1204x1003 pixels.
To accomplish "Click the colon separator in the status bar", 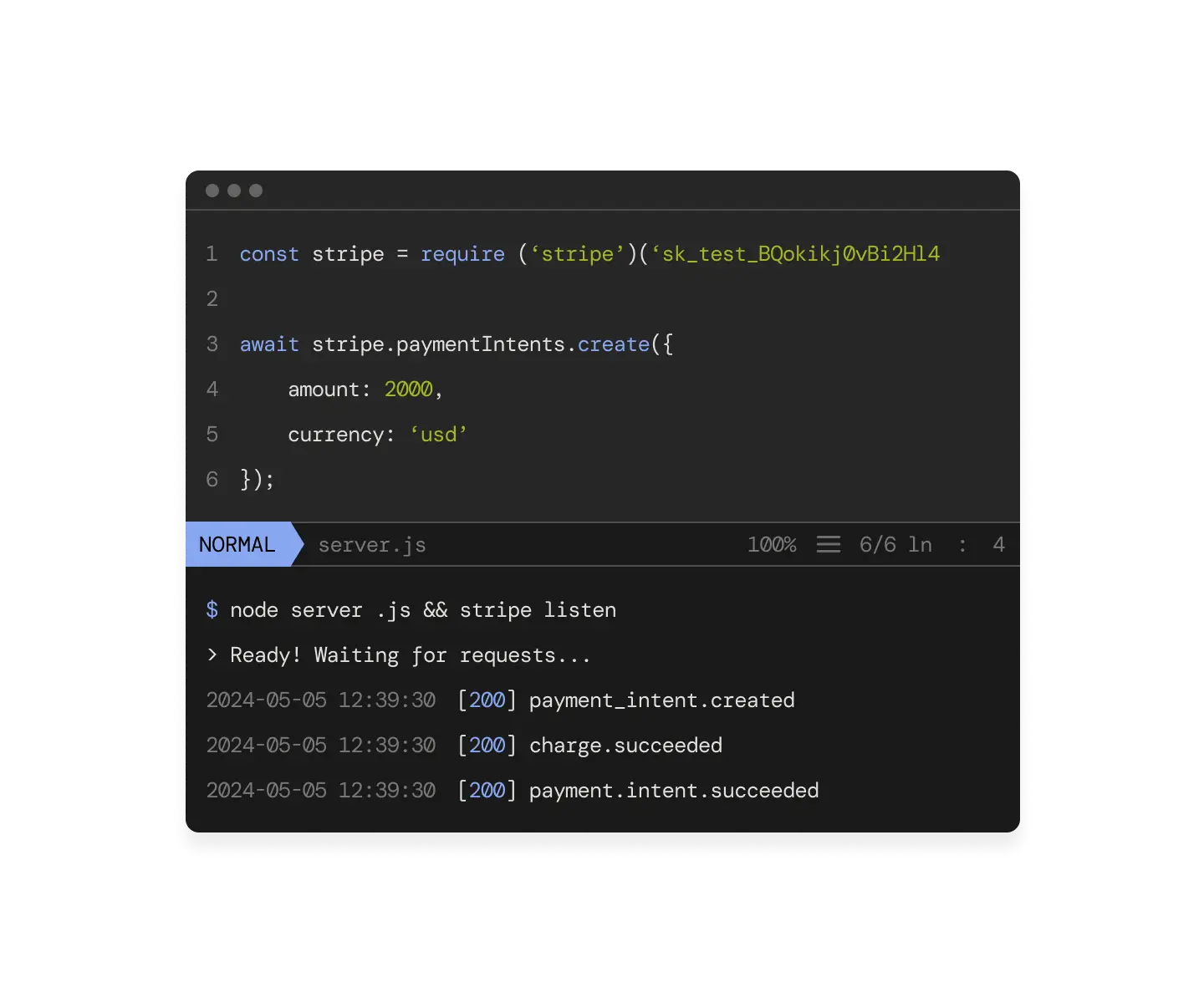I will click(962, 544).
